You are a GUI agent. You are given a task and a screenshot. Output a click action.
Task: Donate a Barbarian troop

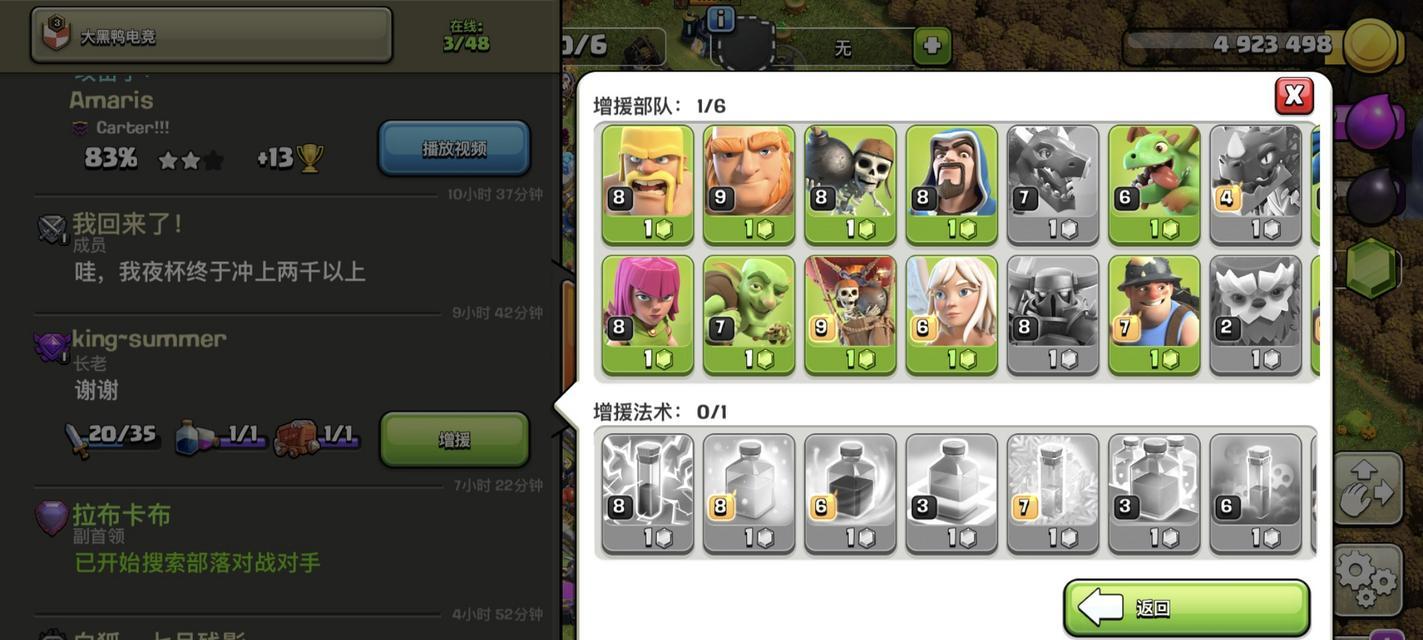point(648,185)
